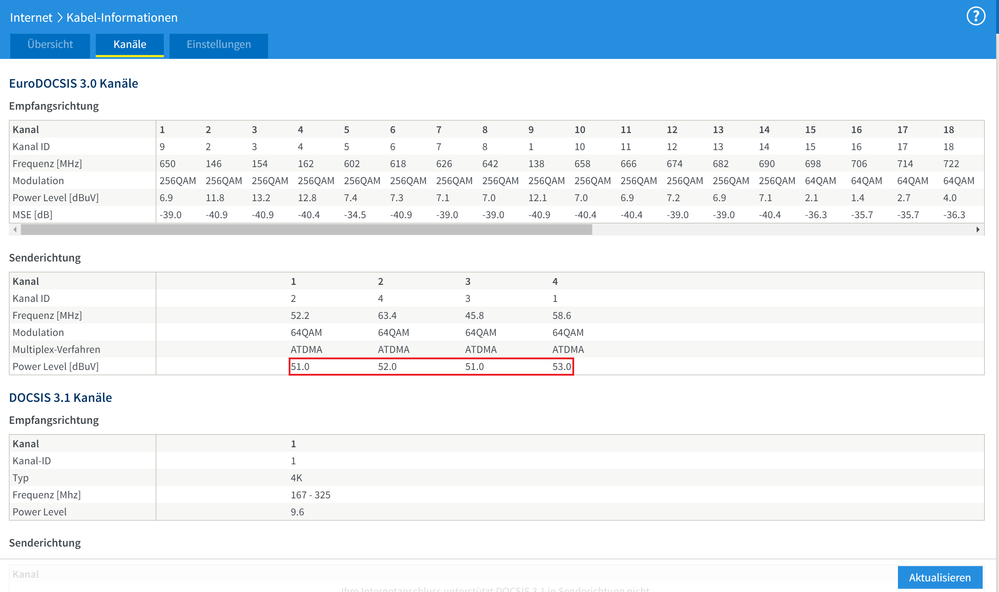Open the help question mark icon

[975, 16]
